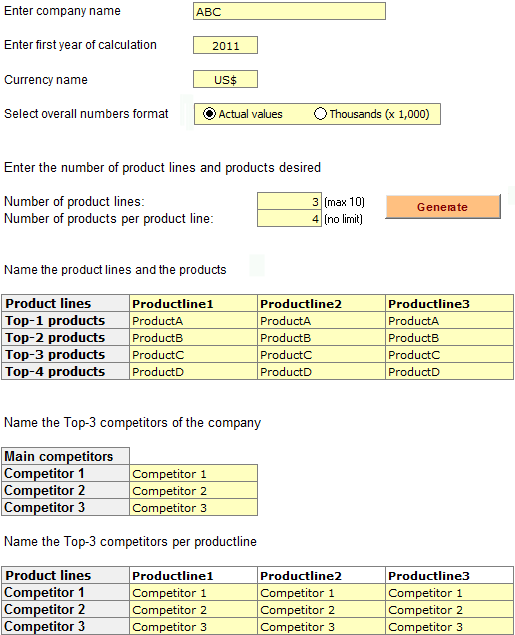Image resolution: width=515 pixels, height=635 pixels.
Task: Click Competitor 2 name cell in Main competitors
Action: (x=193, y=490)
